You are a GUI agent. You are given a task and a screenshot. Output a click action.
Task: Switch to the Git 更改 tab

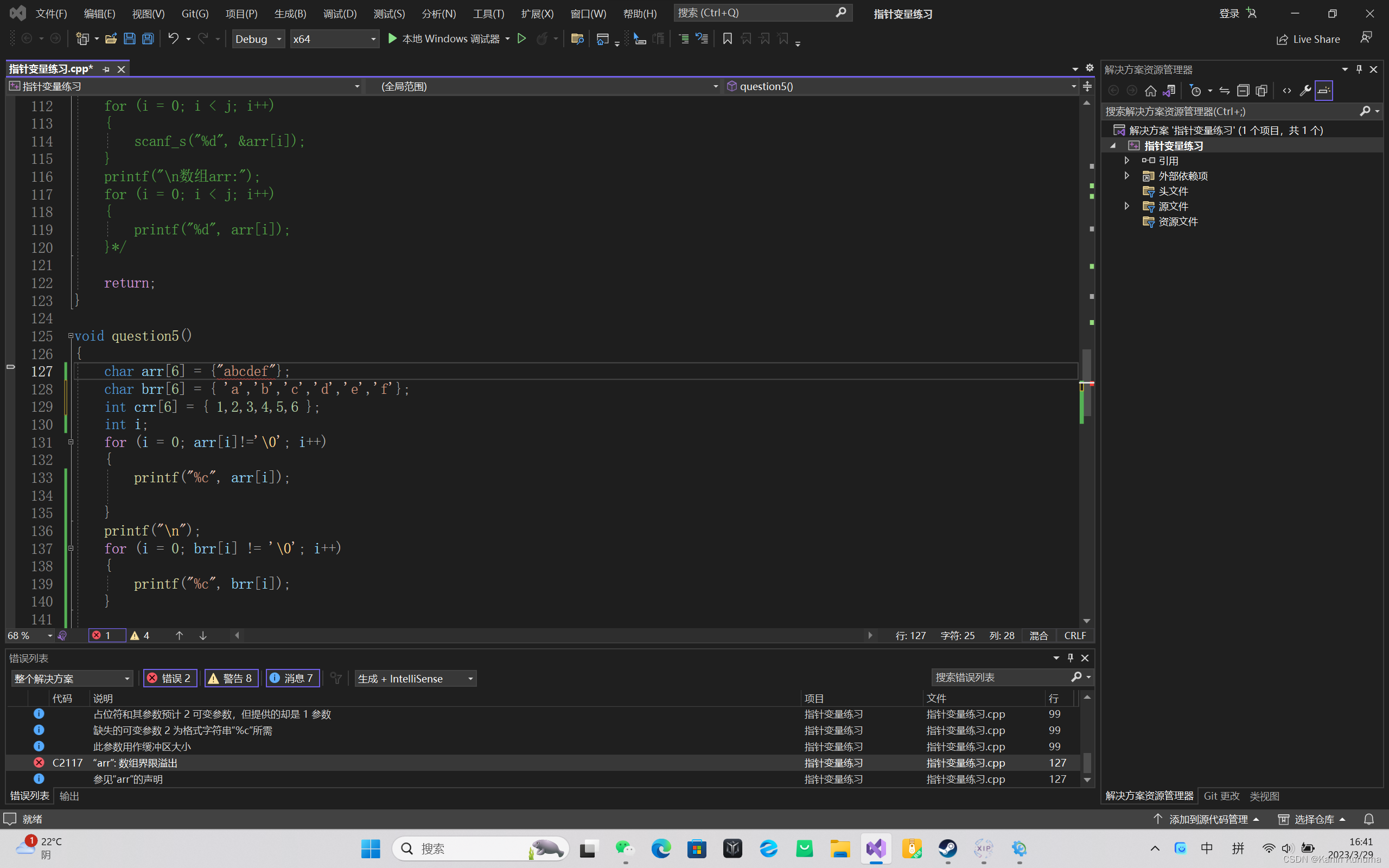click(x=1221, y=796)
